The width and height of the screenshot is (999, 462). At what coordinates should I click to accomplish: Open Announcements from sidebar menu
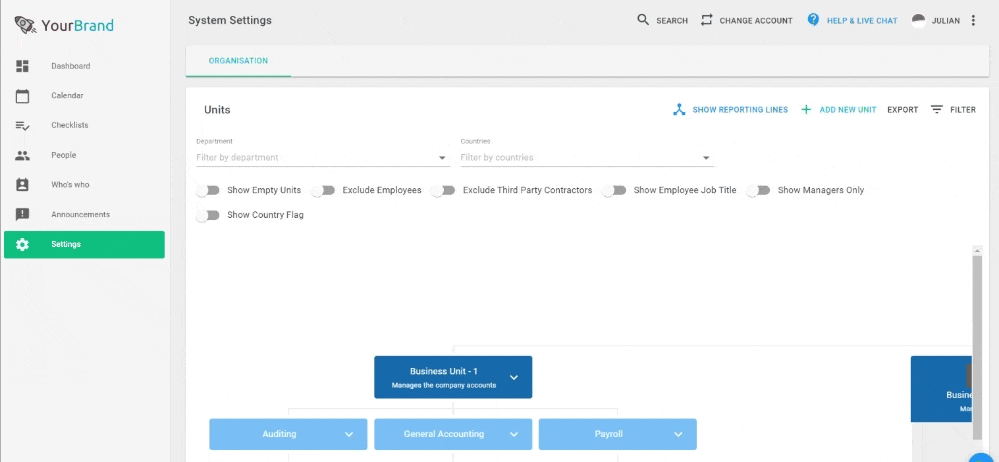click(84, 214)
